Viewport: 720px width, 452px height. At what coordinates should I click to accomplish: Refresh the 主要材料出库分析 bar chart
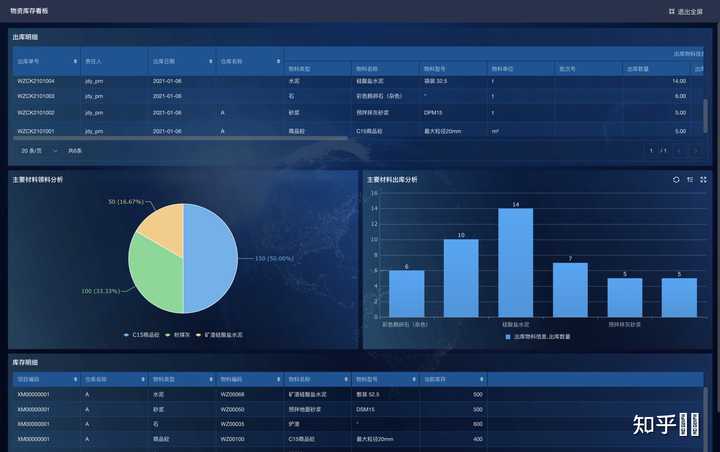(x=676, y=180)
